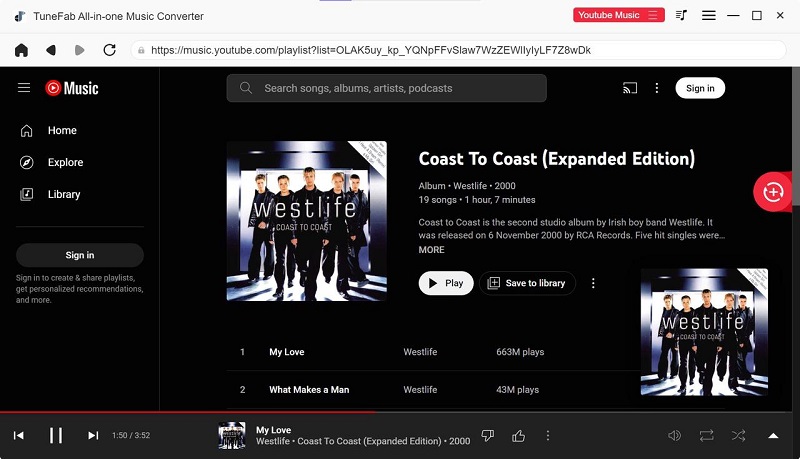Click the sidebar Sign in button

pos(80,255)
